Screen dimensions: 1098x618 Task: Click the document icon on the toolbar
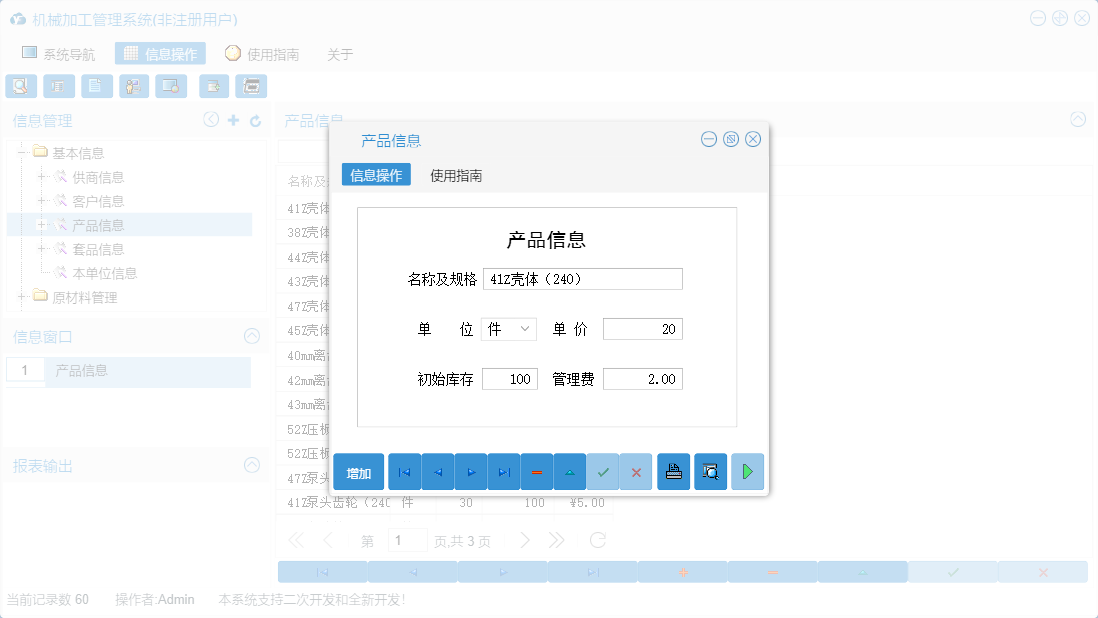[x=96, y=86]
